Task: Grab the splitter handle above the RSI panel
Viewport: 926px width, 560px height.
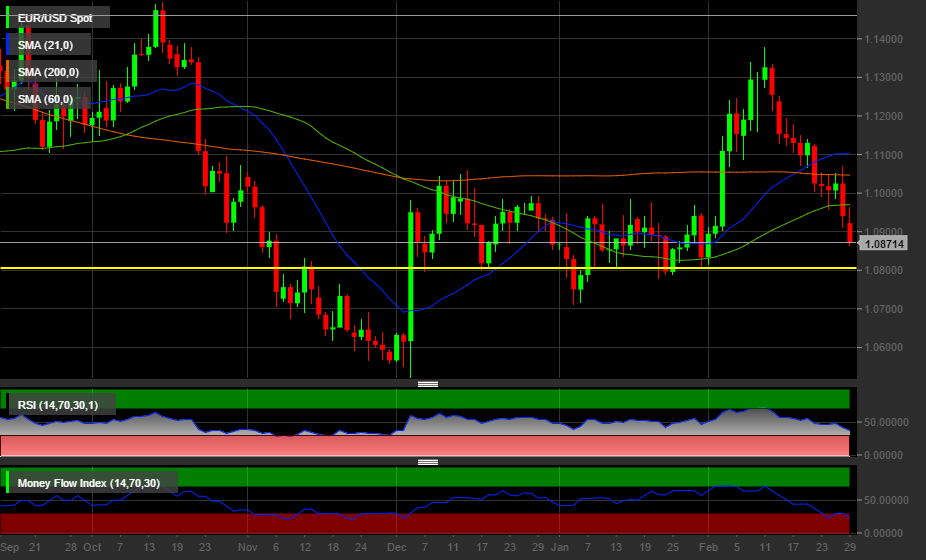Action: click(428, 384)
